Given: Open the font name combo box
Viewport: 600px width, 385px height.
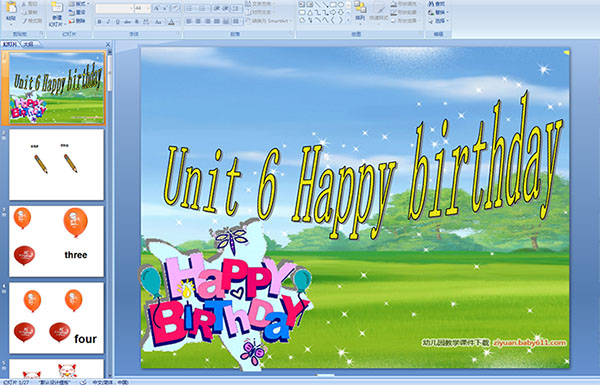Looking at the screenshot, I should coord(114,8).
